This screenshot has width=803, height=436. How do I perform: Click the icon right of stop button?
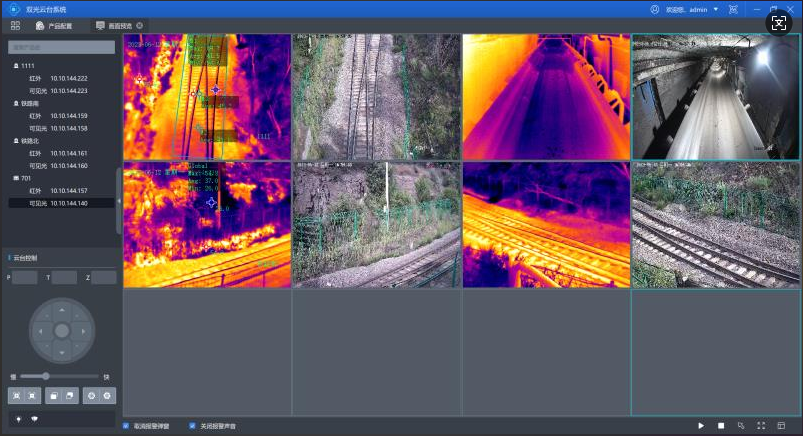coord(741,426)
